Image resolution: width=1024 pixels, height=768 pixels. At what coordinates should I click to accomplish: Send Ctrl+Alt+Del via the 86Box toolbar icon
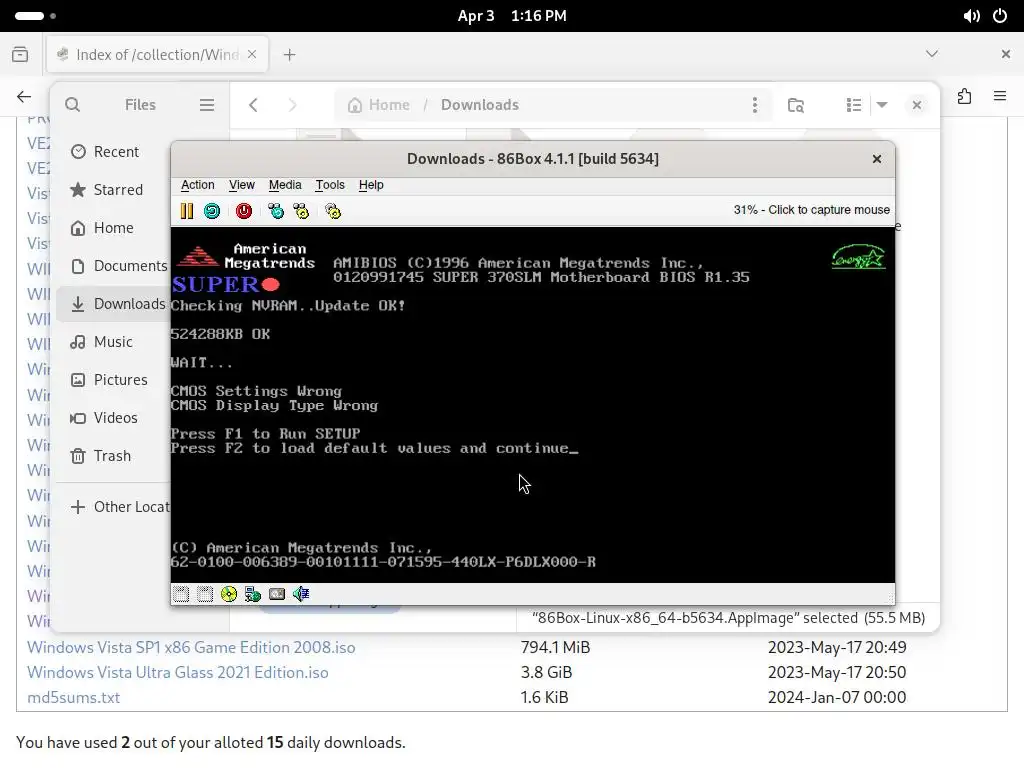coord(276,211)
